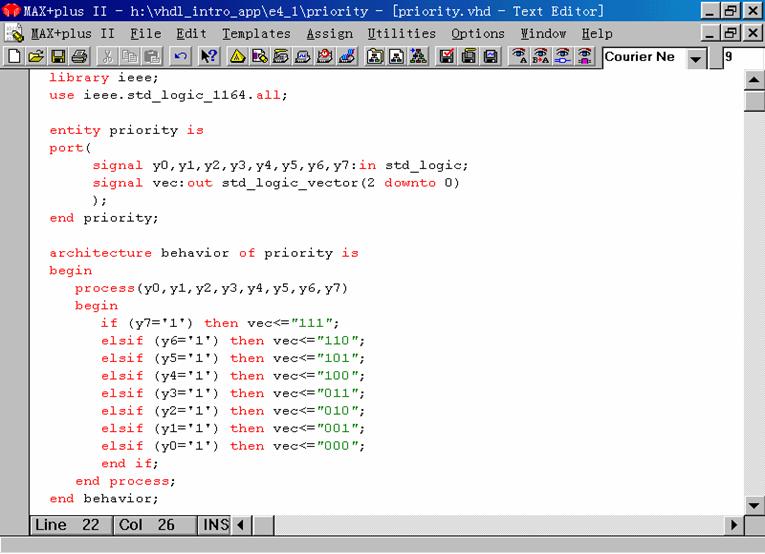This screenshot has height=554, width=765.
Task: Click the Col 26 status field
Action: tap(155, 525)
